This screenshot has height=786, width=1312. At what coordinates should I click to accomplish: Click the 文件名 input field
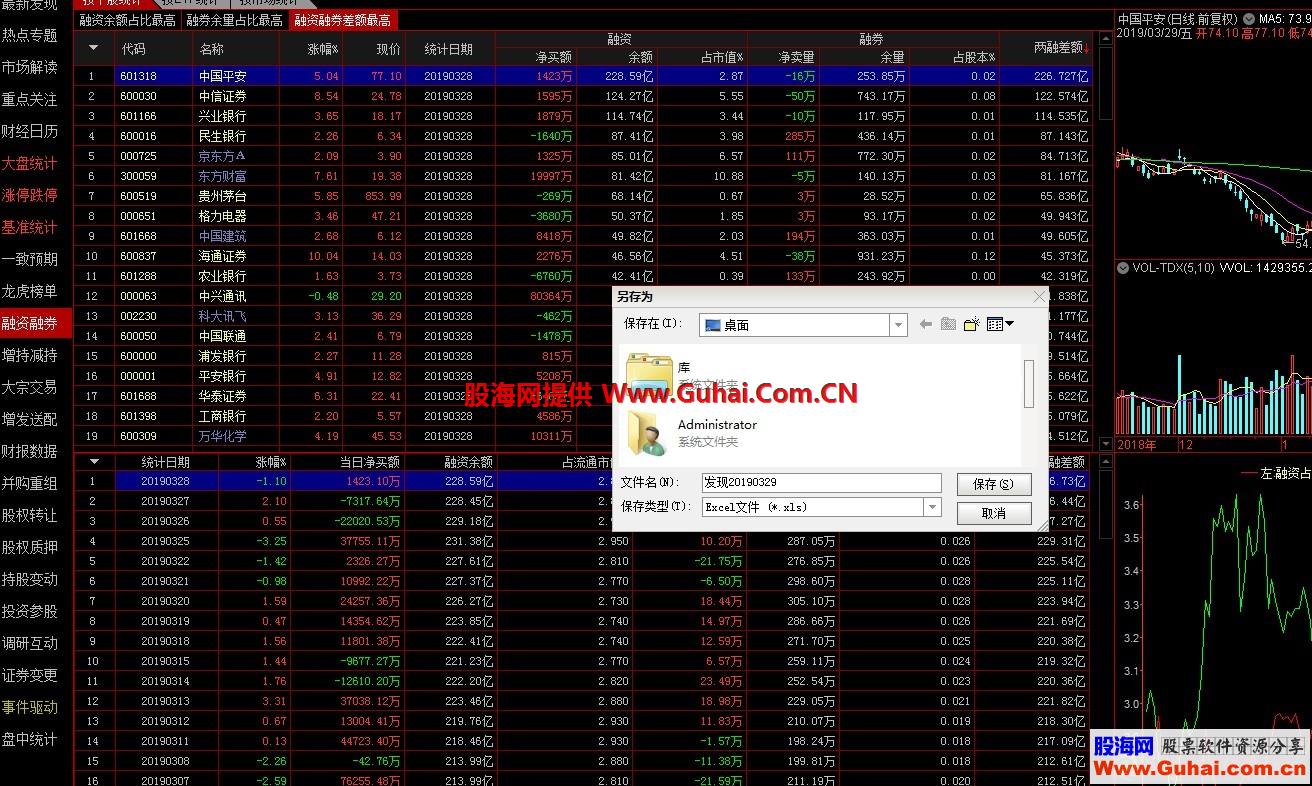(821, 483)
